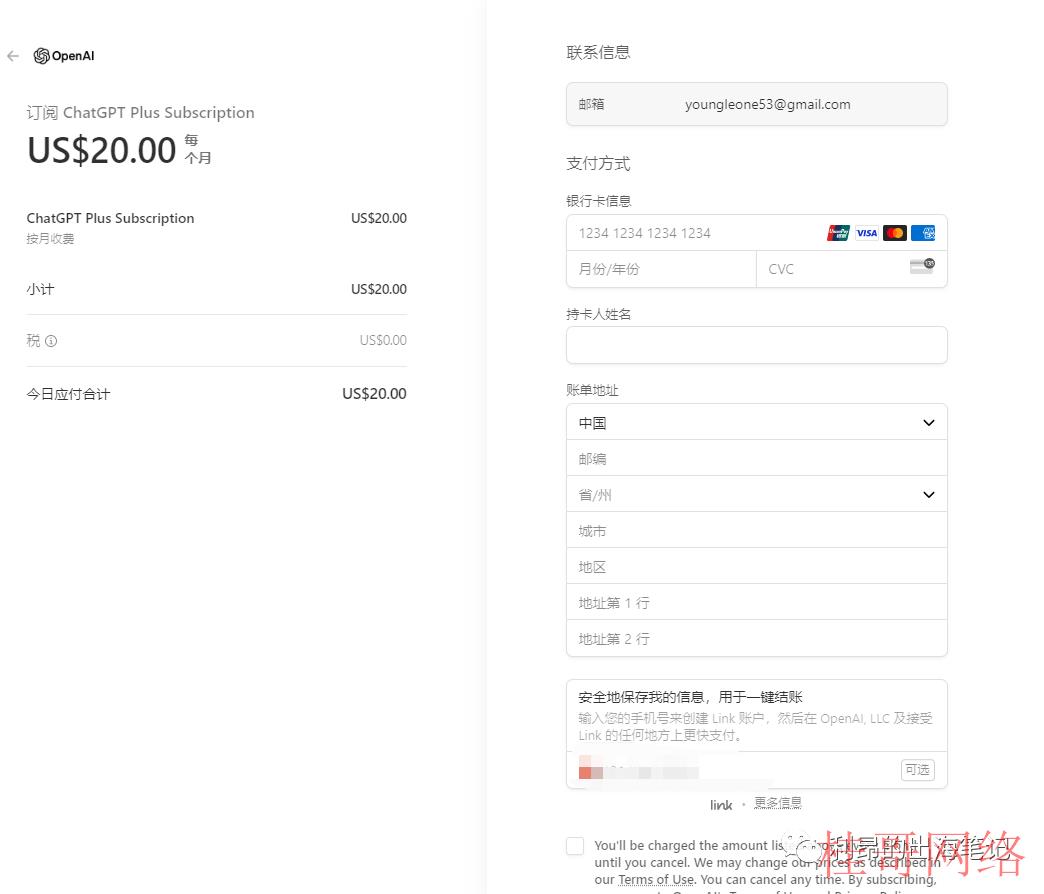Screen dimensions: 1044x894
Task: Focus the 月份/年份 expiry field
Action: click(x=661, y=269)
